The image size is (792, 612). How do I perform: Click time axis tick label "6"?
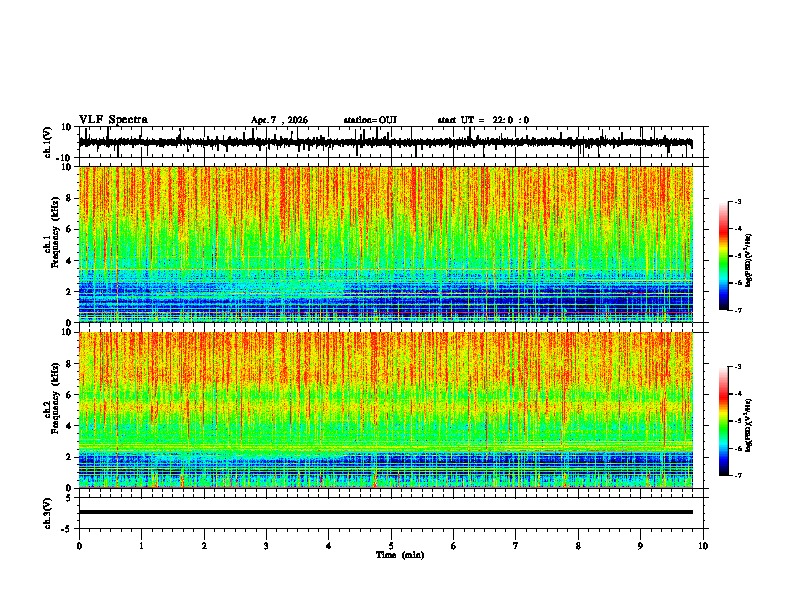point(454,546)
